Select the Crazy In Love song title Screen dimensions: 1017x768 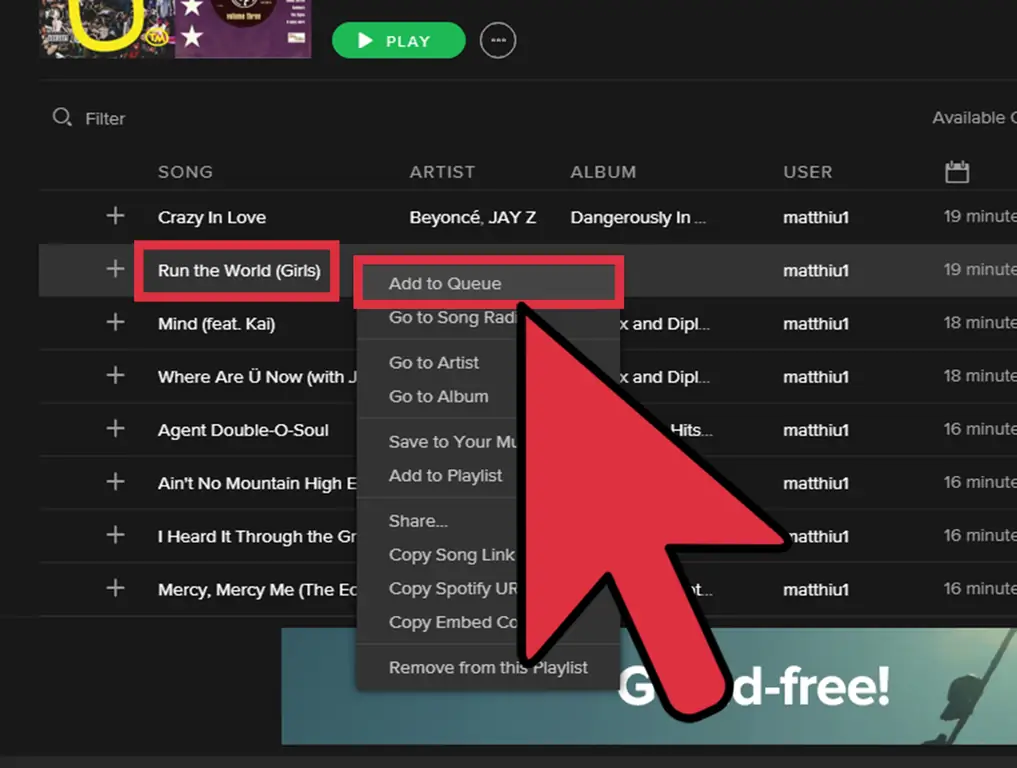click(x=212, y=217)
